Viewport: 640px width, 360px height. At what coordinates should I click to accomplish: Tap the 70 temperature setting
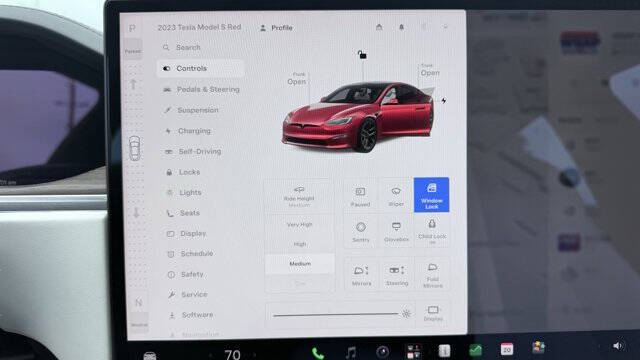point(232,354)
